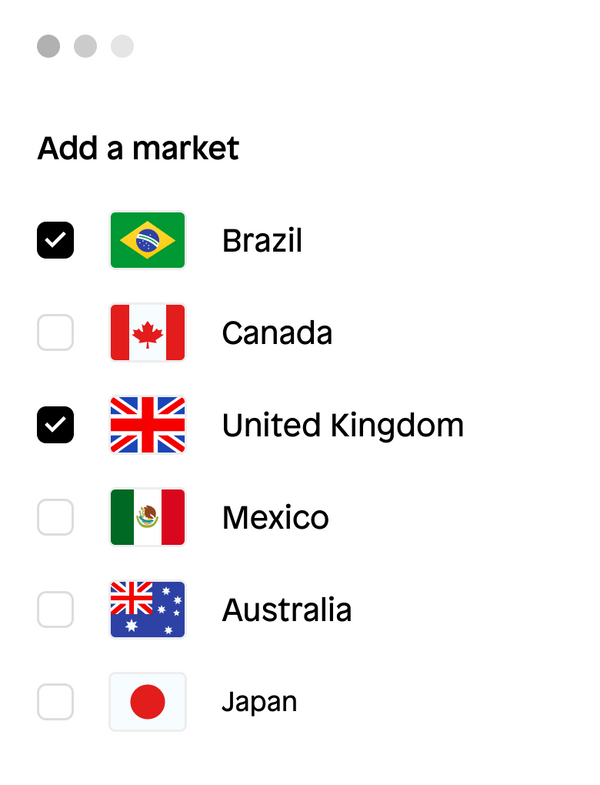Viewport: 600px width, 785px height.
Task: Click the first (darkest) window control dot
Action: tap(48, 46)
